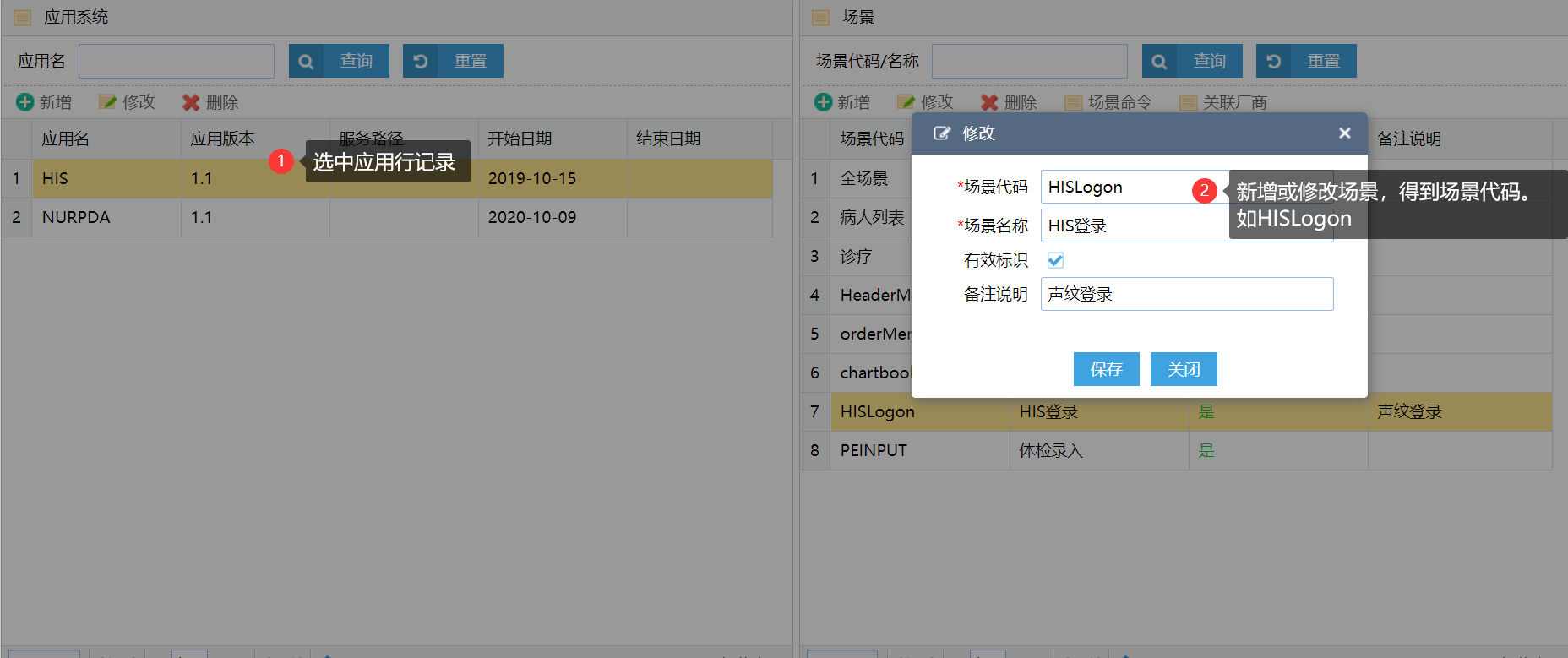The width and height of the screenshot is (1568, 658).
Task: Open 关联厂商 from the toolbar
Action: 1223,102
